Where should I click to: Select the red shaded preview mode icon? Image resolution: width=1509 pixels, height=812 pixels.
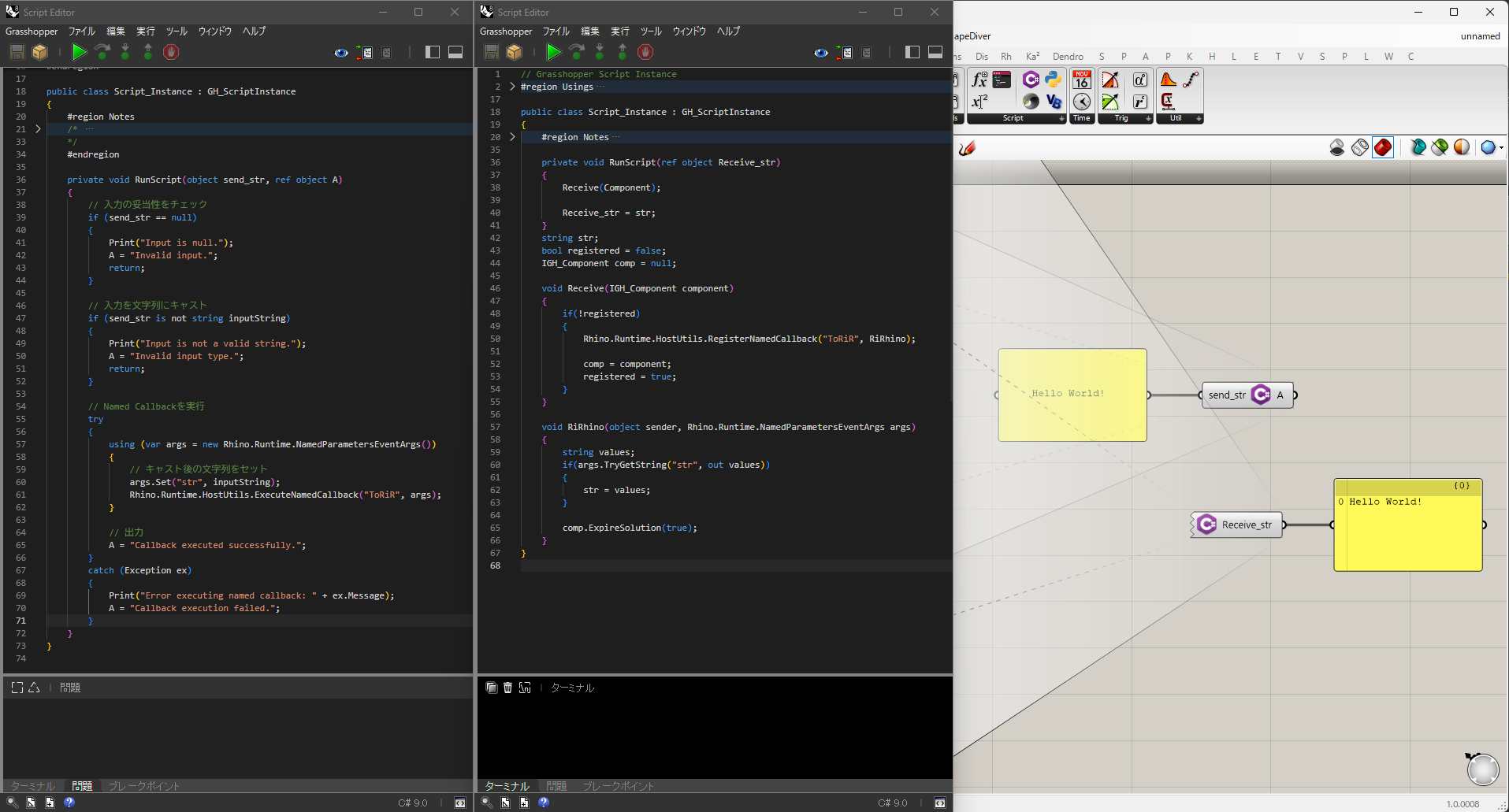pos(1382,147)
